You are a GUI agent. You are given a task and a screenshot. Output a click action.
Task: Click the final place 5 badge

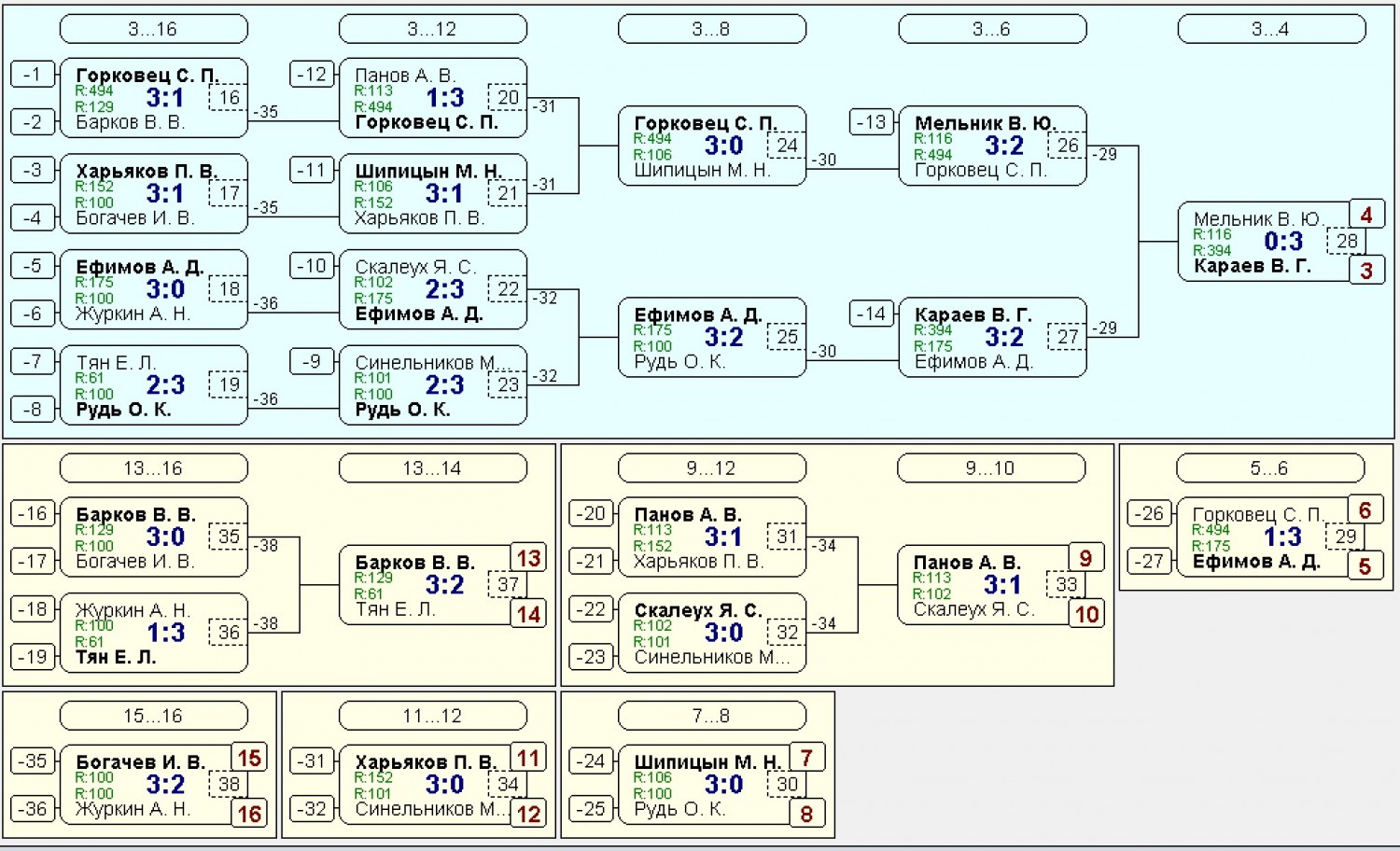(x=1365, y=566)
